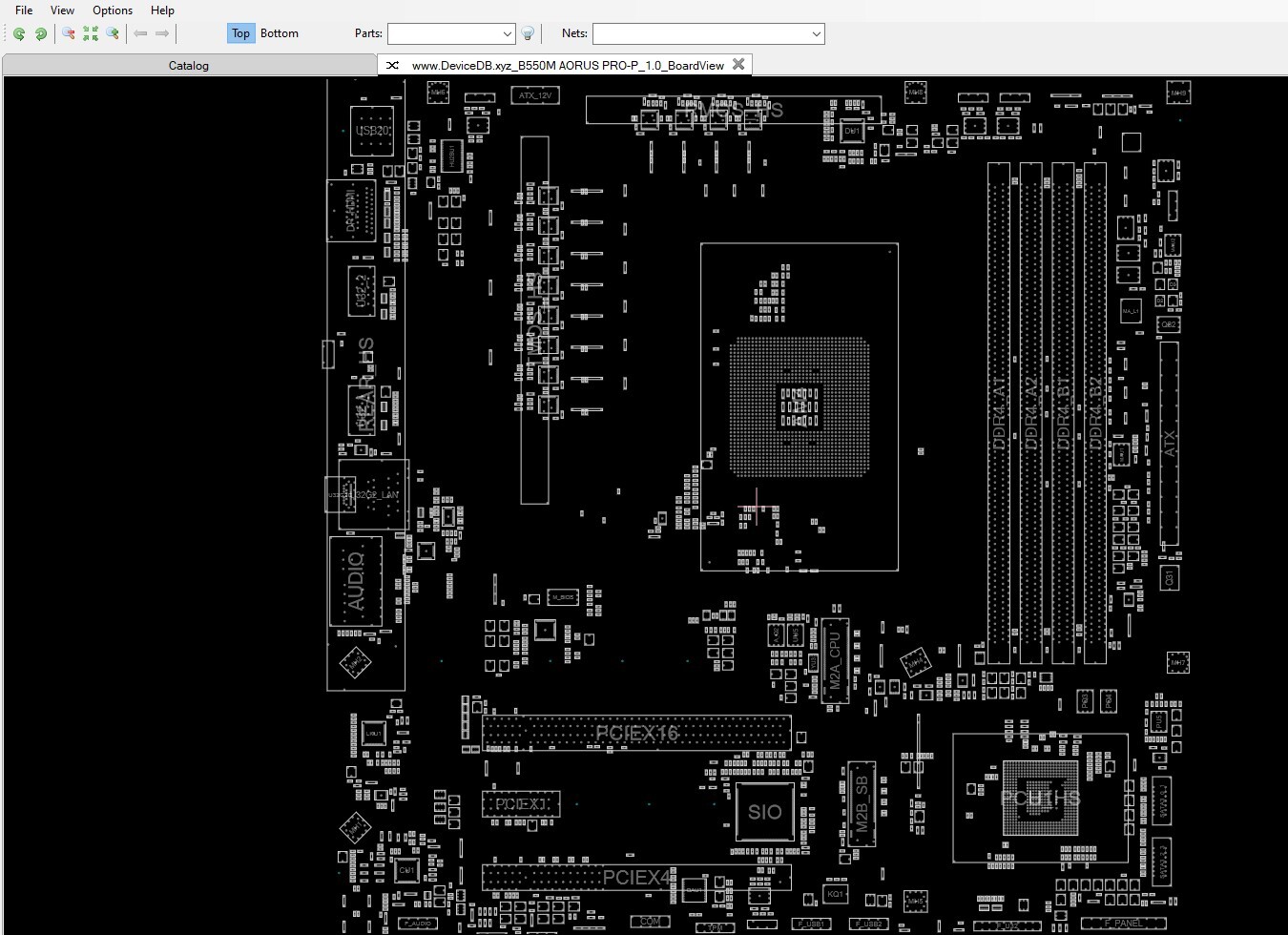Zoom out using the magnifier minus icon

pyautogui.click(x=69, y=33)
